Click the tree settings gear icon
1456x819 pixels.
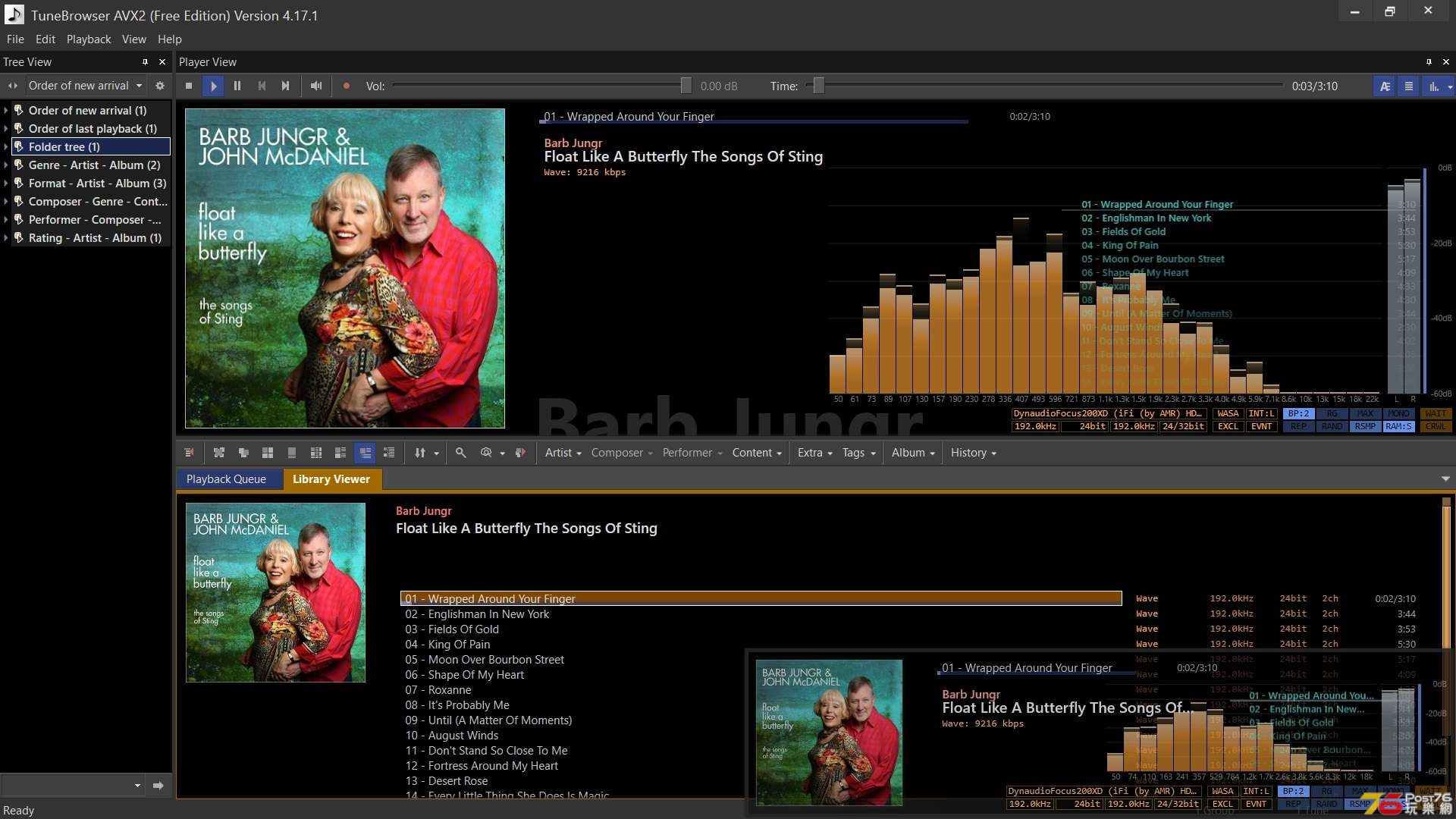point(160,86)
